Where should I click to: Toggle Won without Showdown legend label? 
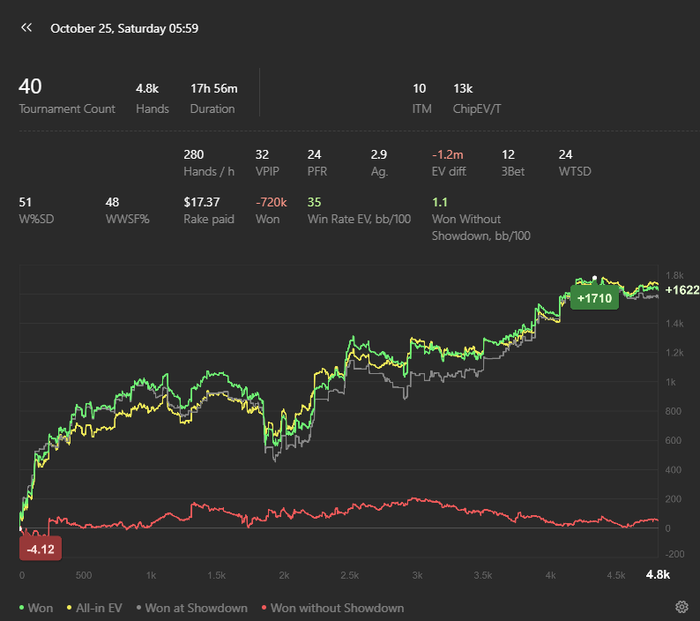337,608
